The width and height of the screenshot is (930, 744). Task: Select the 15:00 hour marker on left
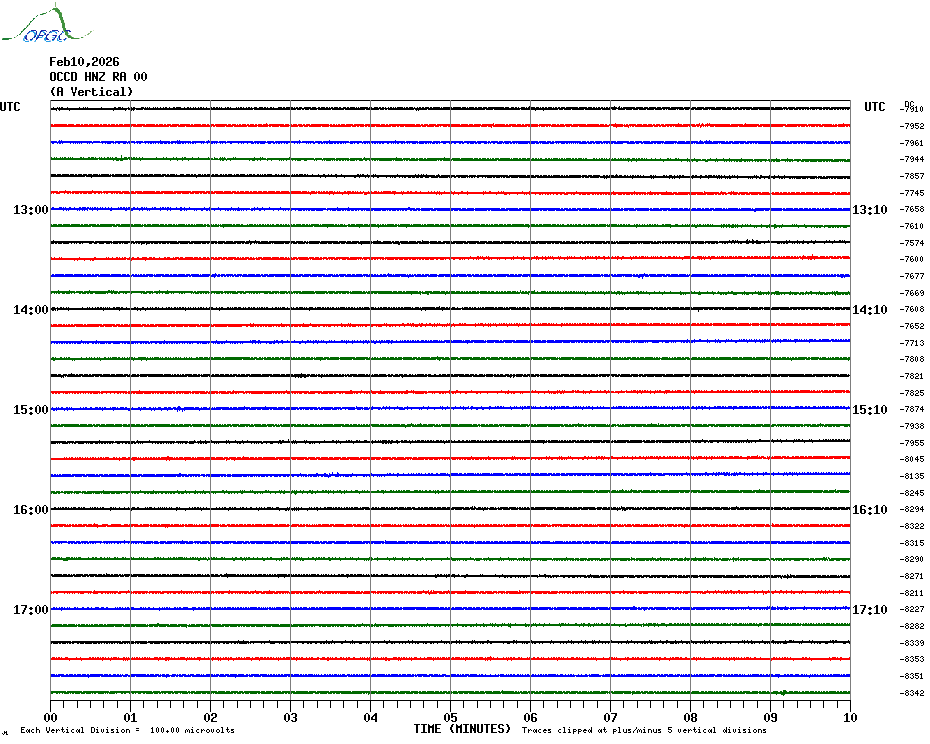click(30, 410)
